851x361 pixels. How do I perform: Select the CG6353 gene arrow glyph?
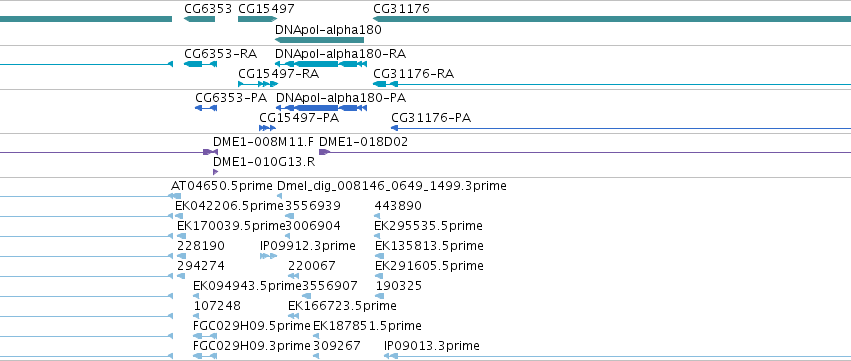[200, 20]
